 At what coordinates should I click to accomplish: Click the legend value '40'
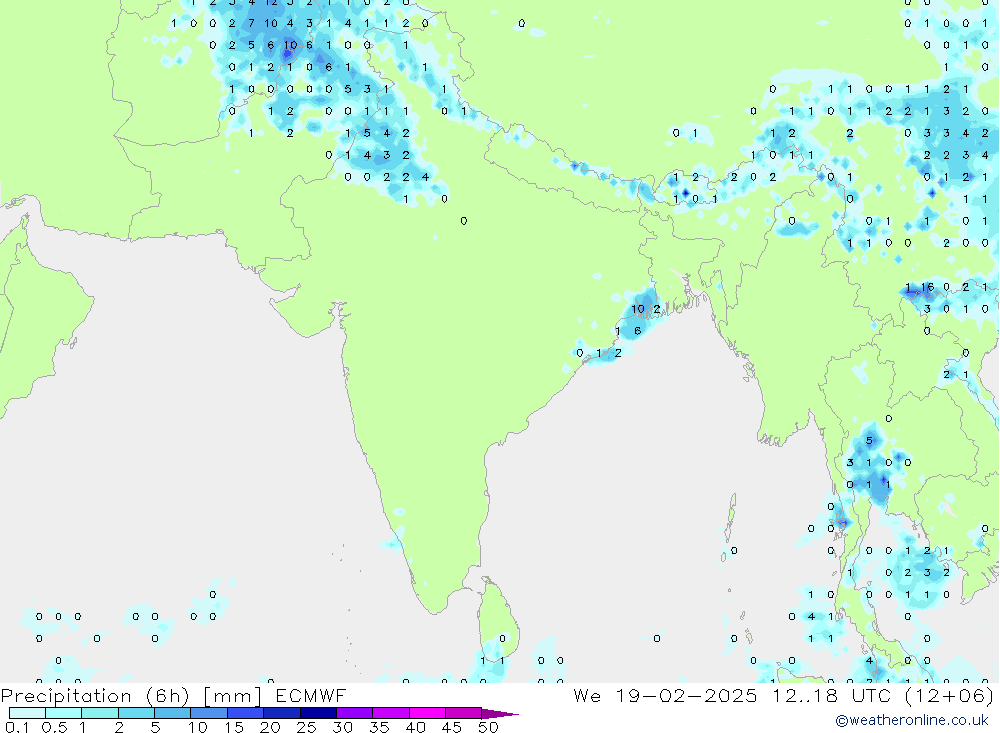(x=416, y=727)
